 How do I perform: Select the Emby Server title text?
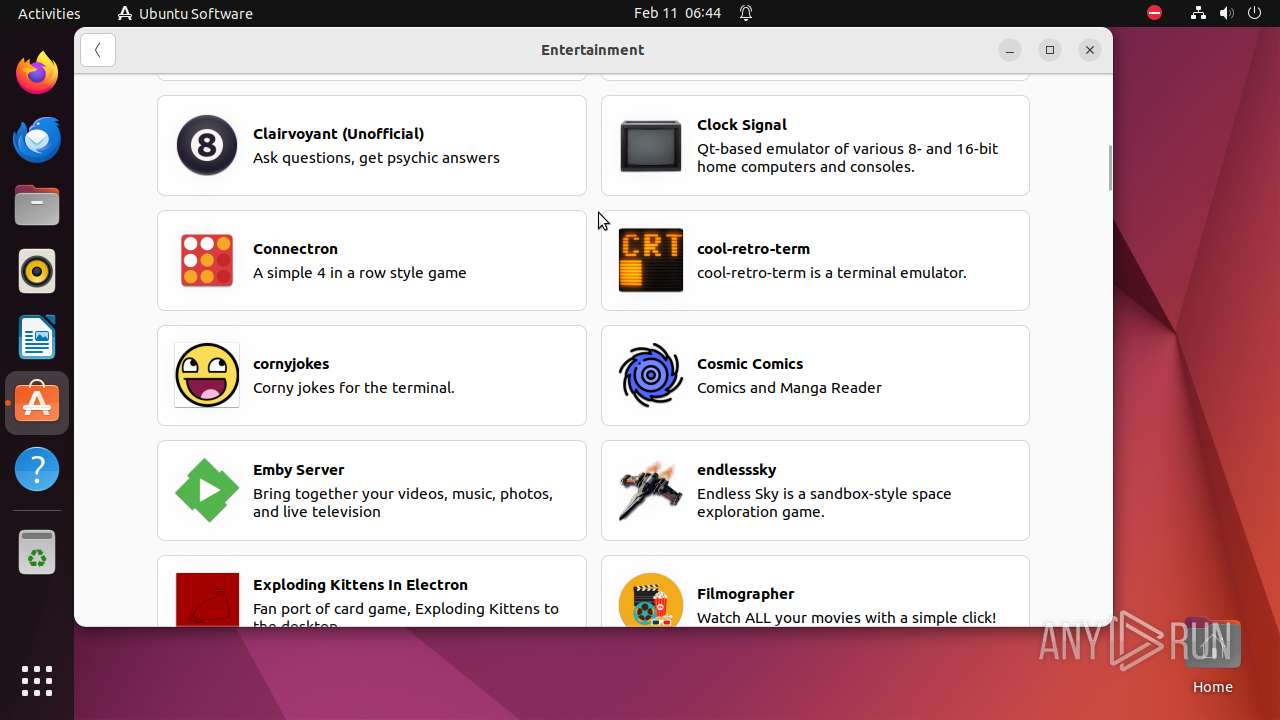click(298, 470)
